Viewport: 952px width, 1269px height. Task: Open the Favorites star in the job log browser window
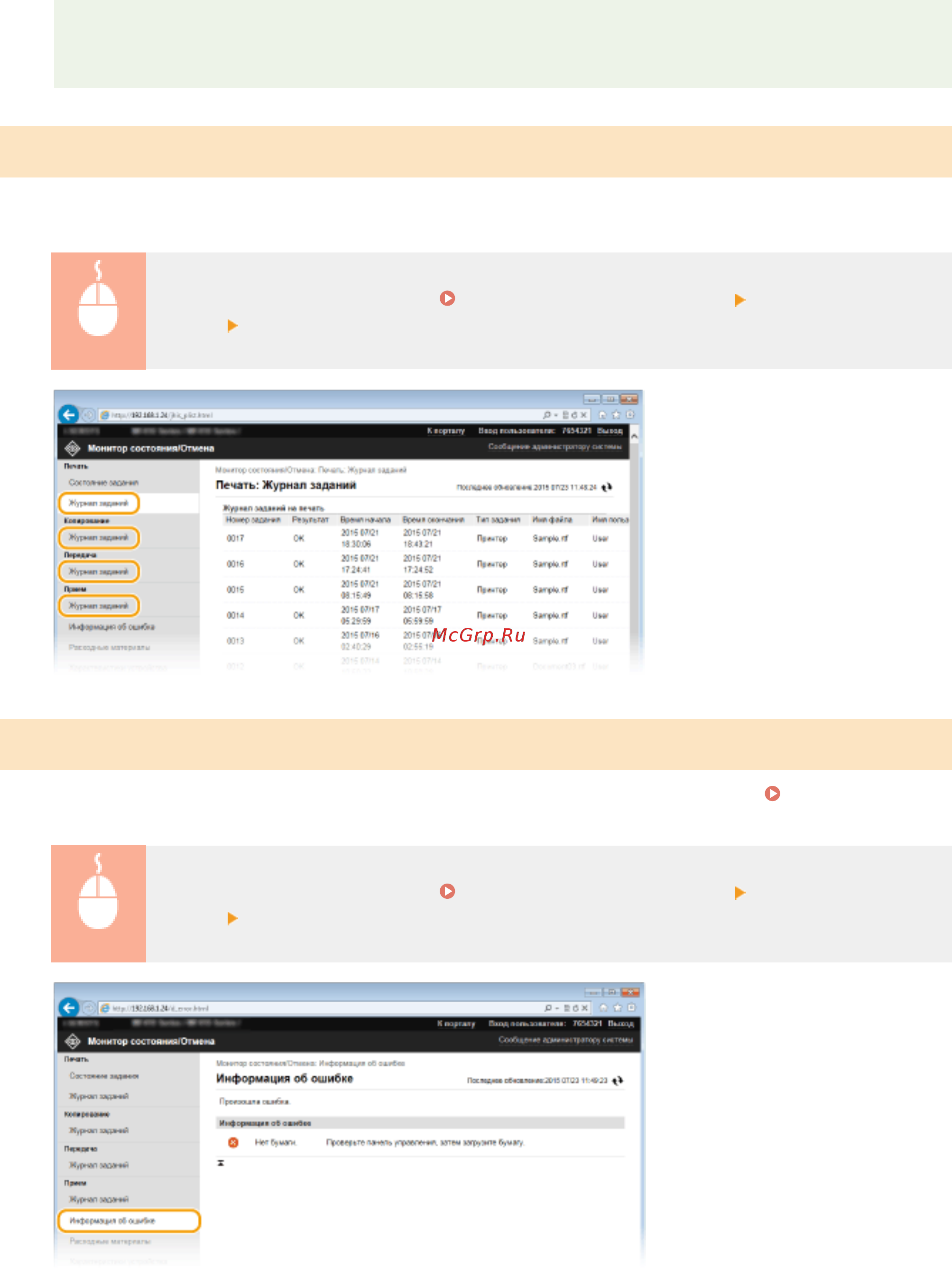point(616,414)
